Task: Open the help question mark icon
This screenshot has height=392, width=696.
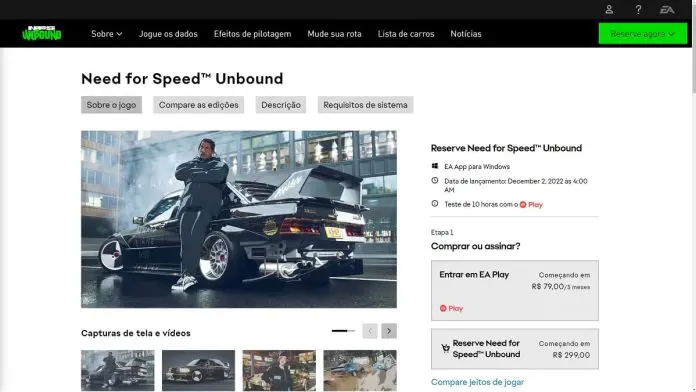Action: pos(638,9)
